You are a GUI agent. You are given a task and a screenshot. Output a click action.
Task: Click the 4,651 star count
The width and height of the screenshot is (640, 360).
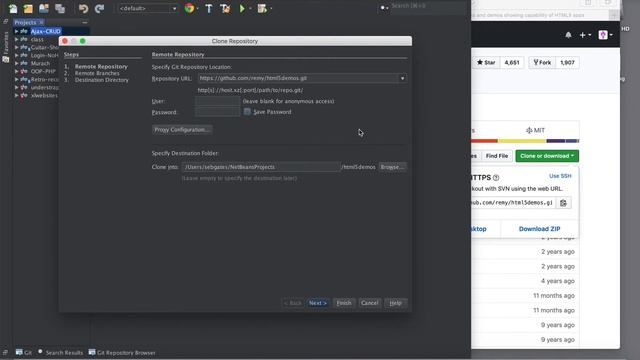point(512,62)
